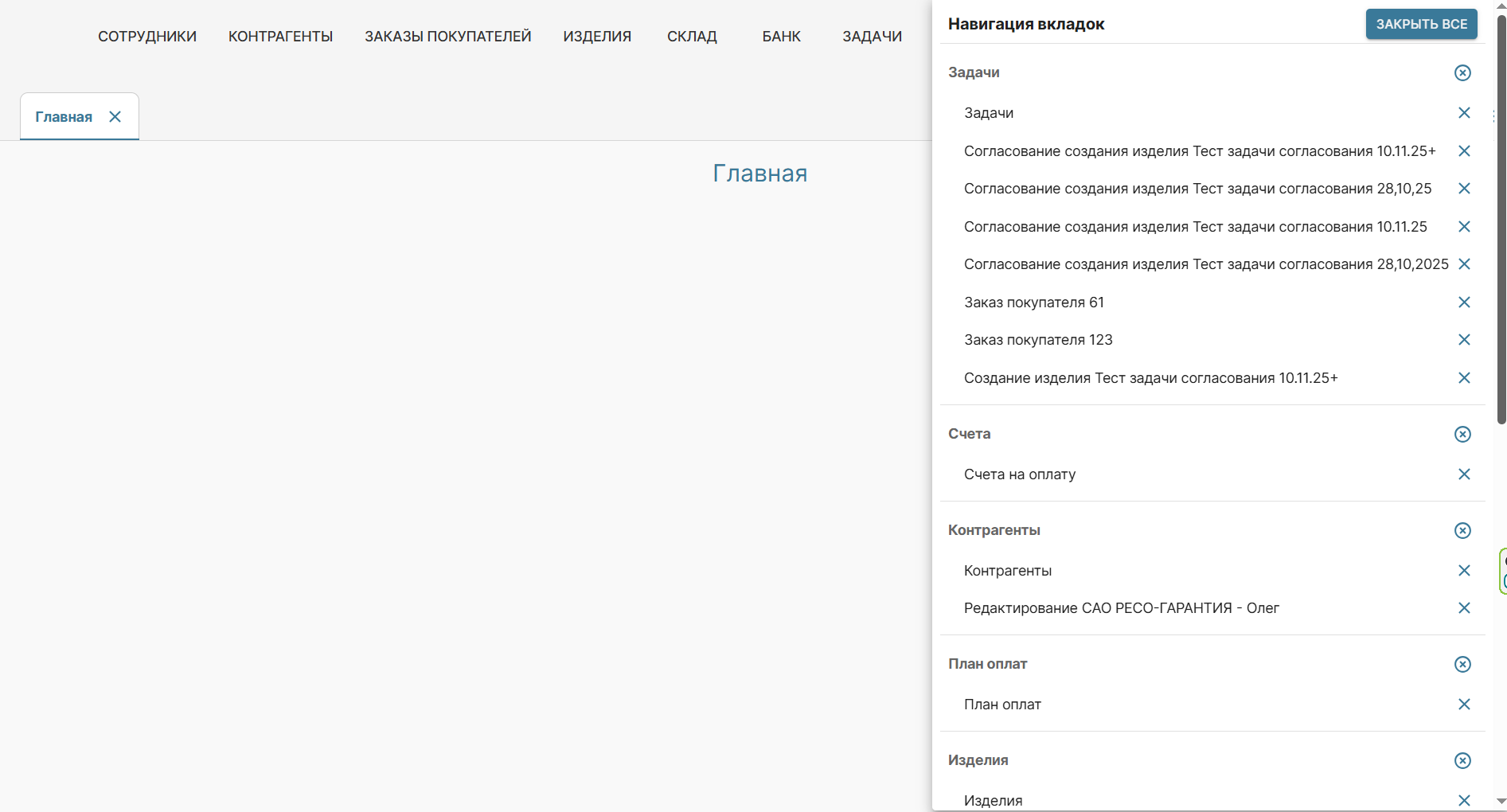
Task: Close the Заказ покупателя 61 tab entry
Action: click(x=1463, y=303)
